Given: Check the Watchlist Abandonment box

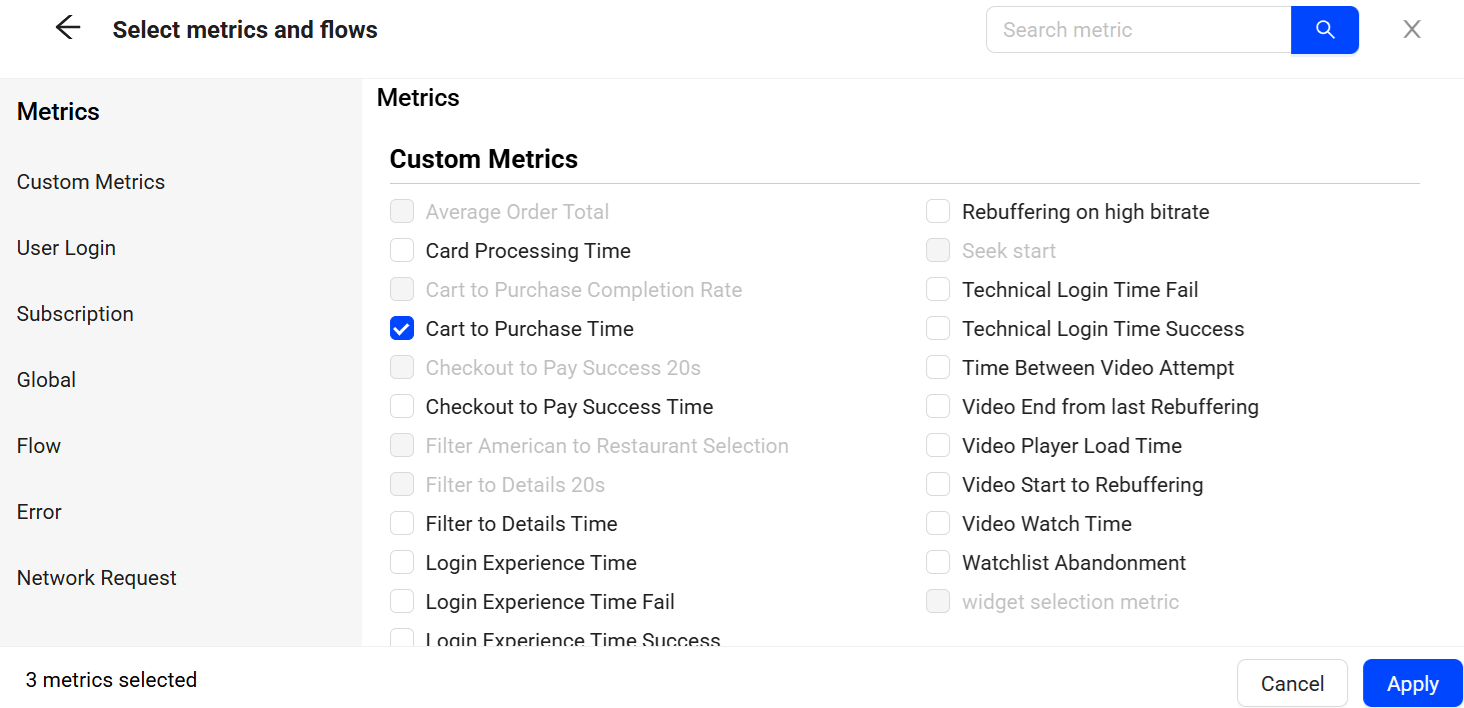Looking at the screenshot, I should click(938, 563).
